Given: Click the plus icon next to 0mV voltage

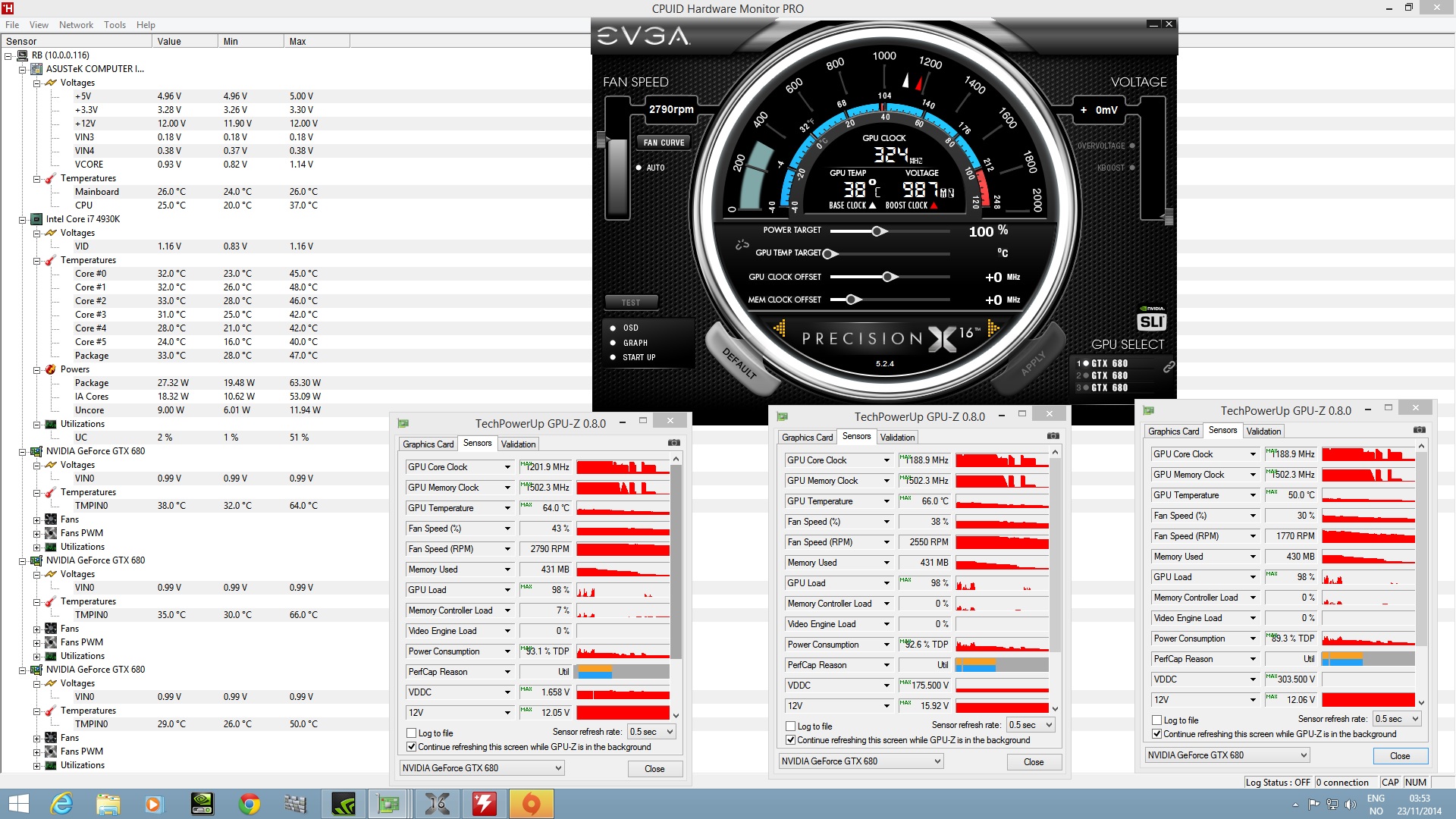Looking at the screenshot, I should pos(1084,110).
